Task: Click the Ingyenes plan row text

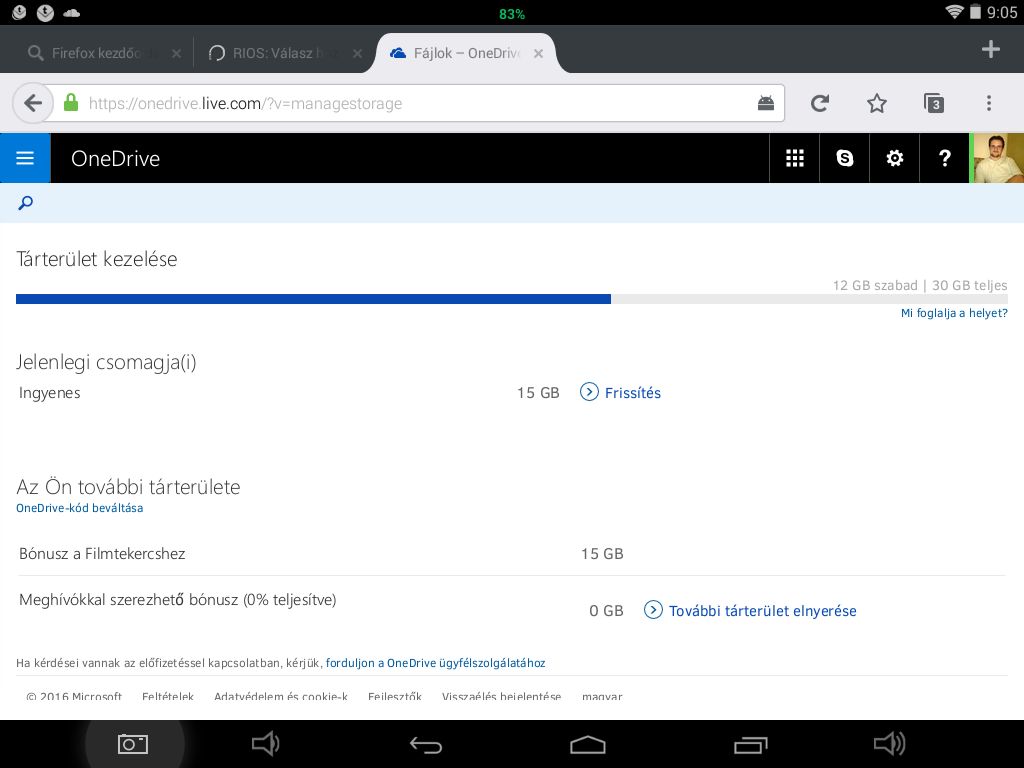Action: click(50, 392)
